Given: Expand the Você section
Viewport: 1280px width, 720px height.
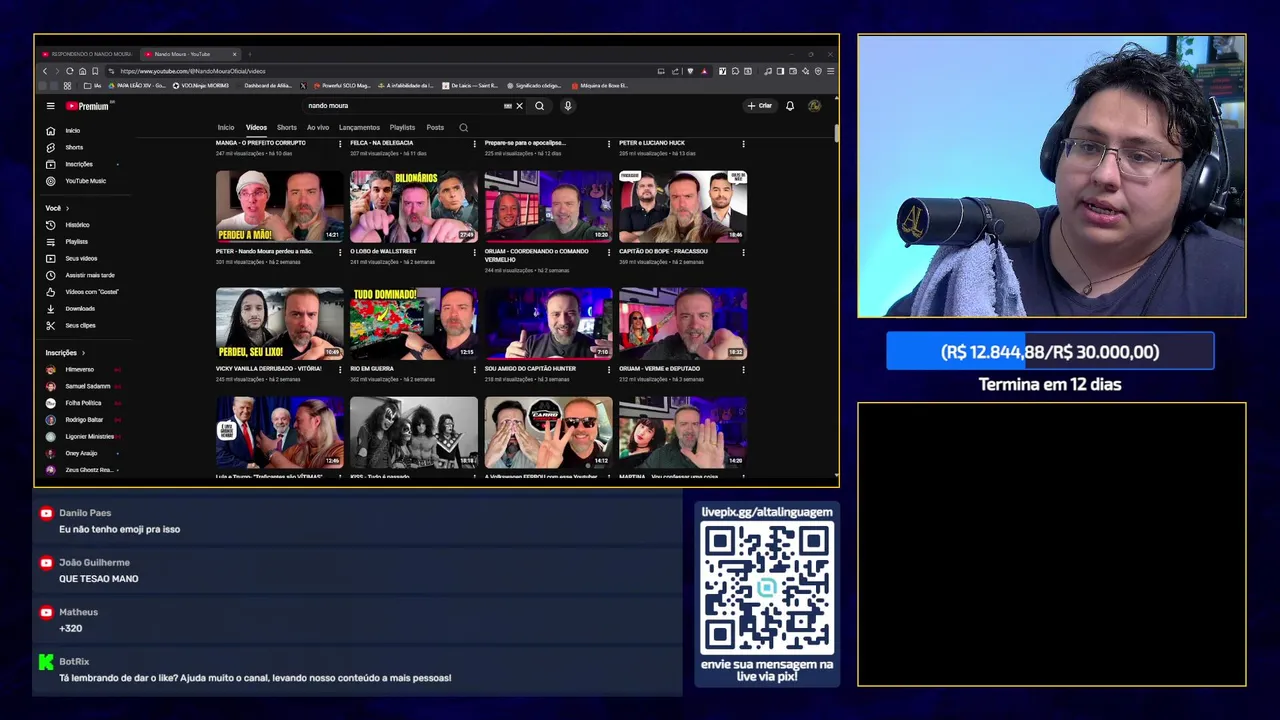Looking at the screenshot, I should [x=56, y=208].
